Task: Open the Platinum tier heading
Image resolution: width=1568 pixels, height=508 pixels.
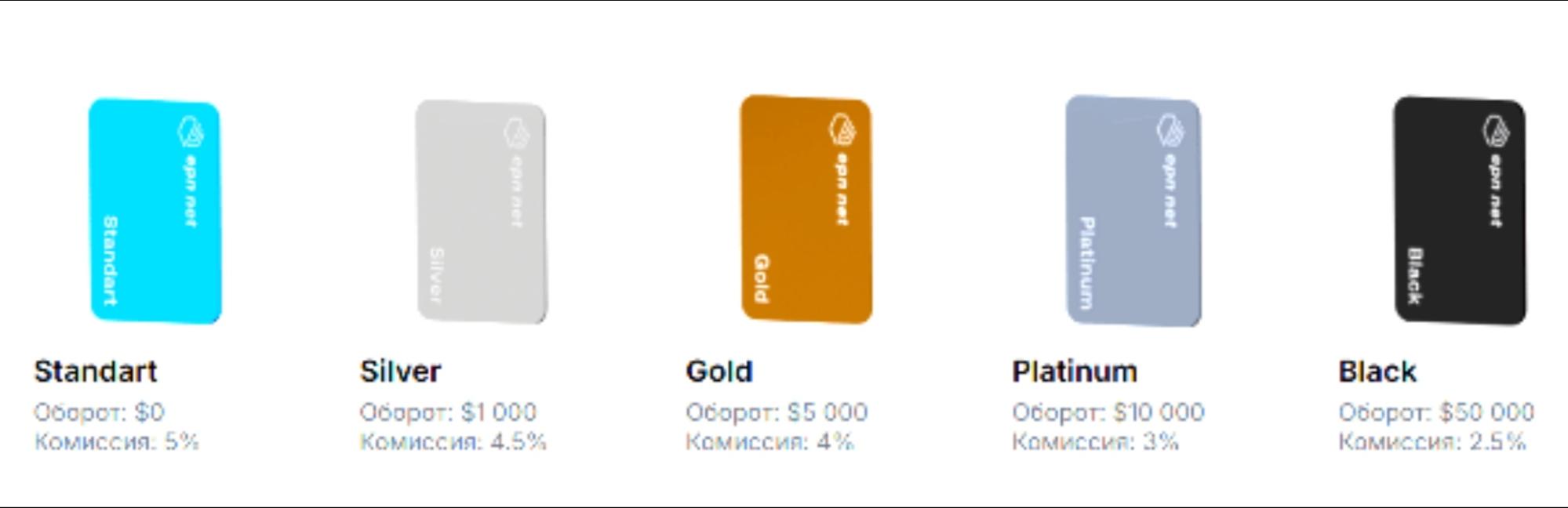Action: click(1075, 372)
